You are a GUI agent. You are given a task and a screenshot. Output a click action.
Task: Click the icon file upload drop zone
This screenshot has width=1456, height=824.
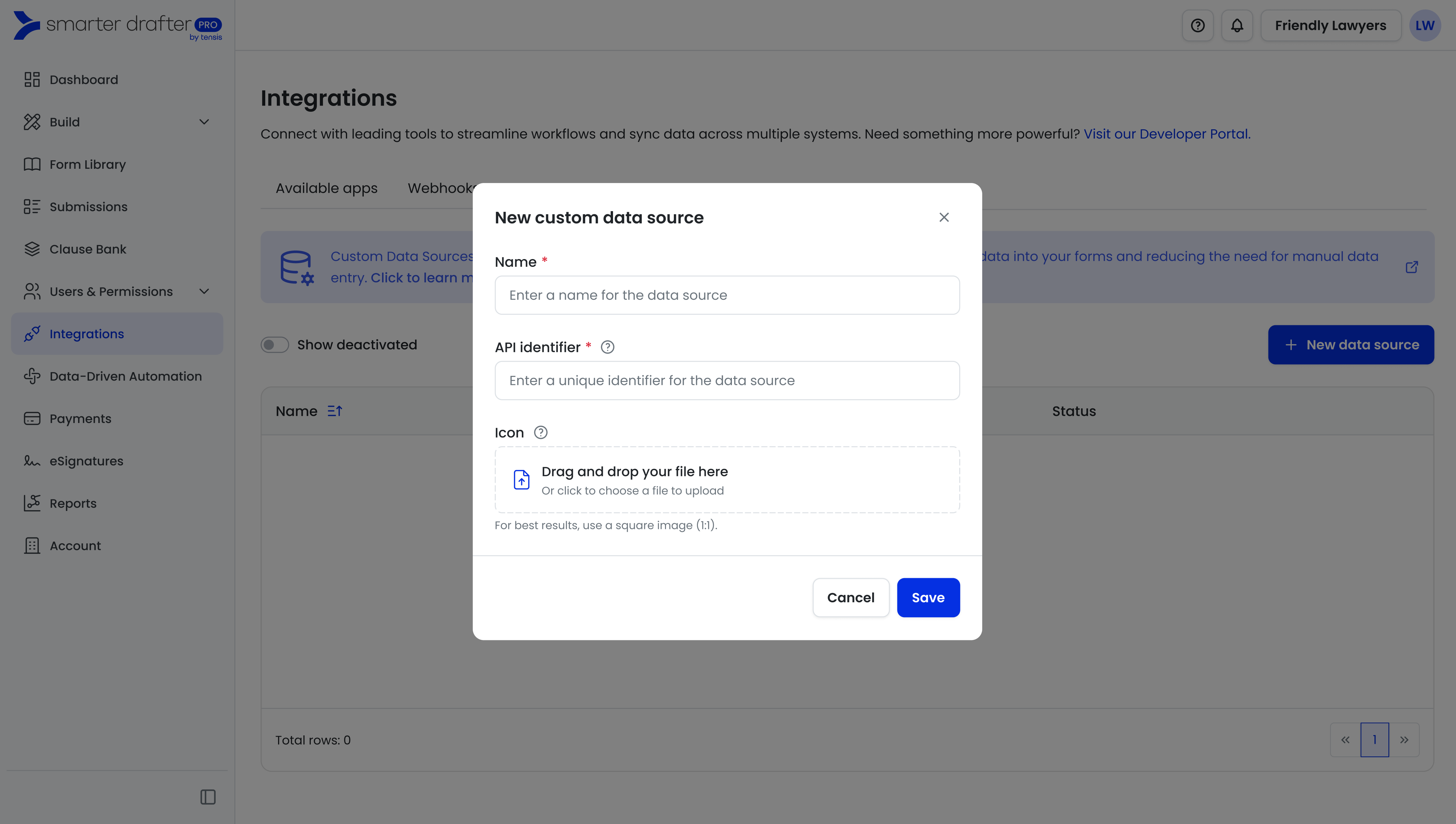727,480
